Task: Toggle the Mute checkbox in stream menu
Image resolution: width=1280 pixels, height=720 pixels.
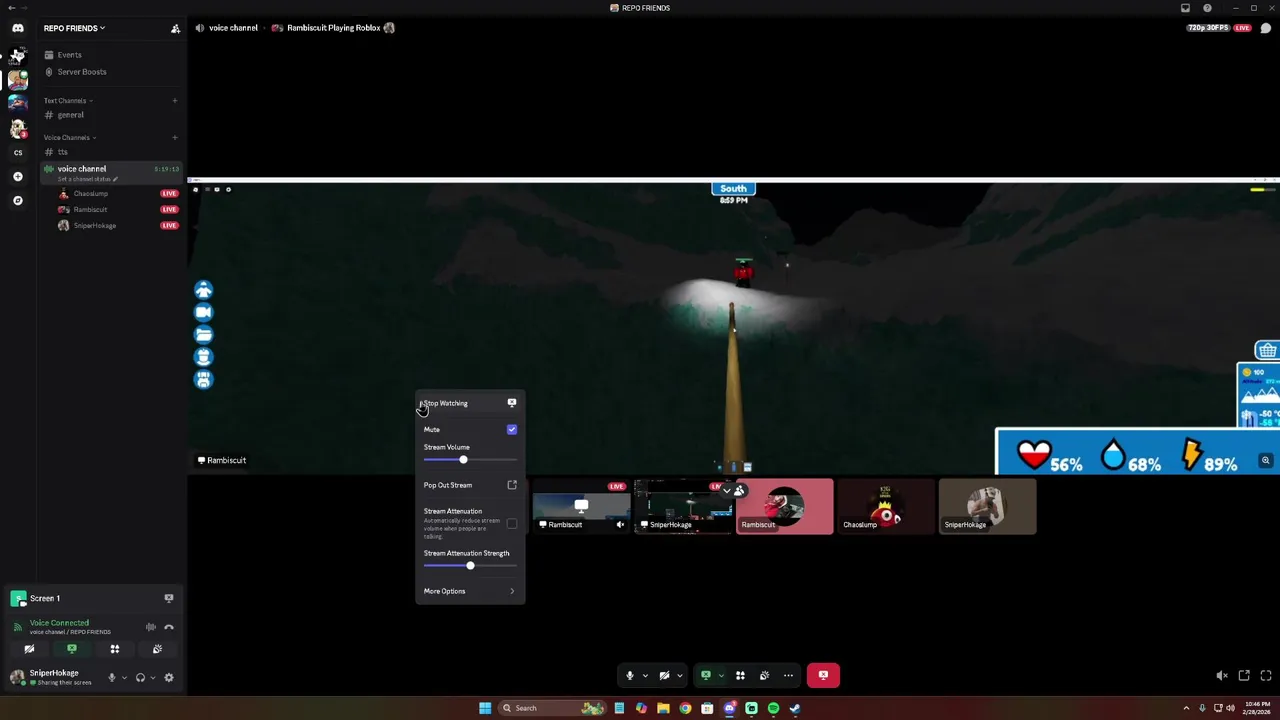Action: 512,429
